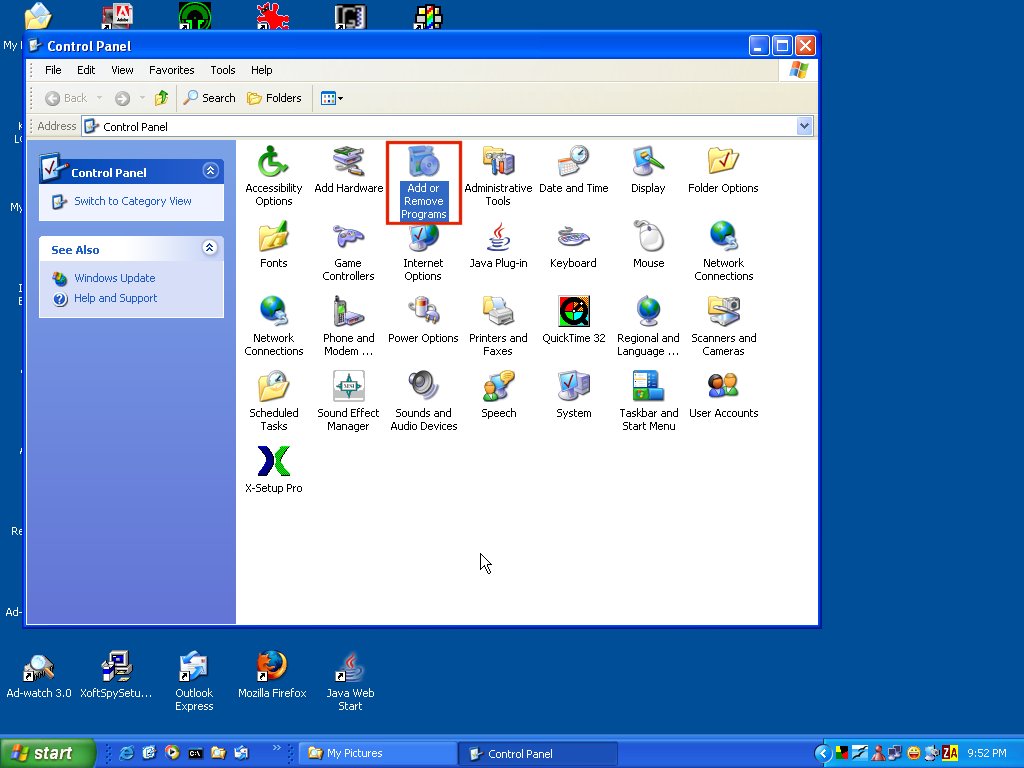Expand hidden system tray icons arrow
The height and width of the screenshot is (768, 1024).
(823, 754)
